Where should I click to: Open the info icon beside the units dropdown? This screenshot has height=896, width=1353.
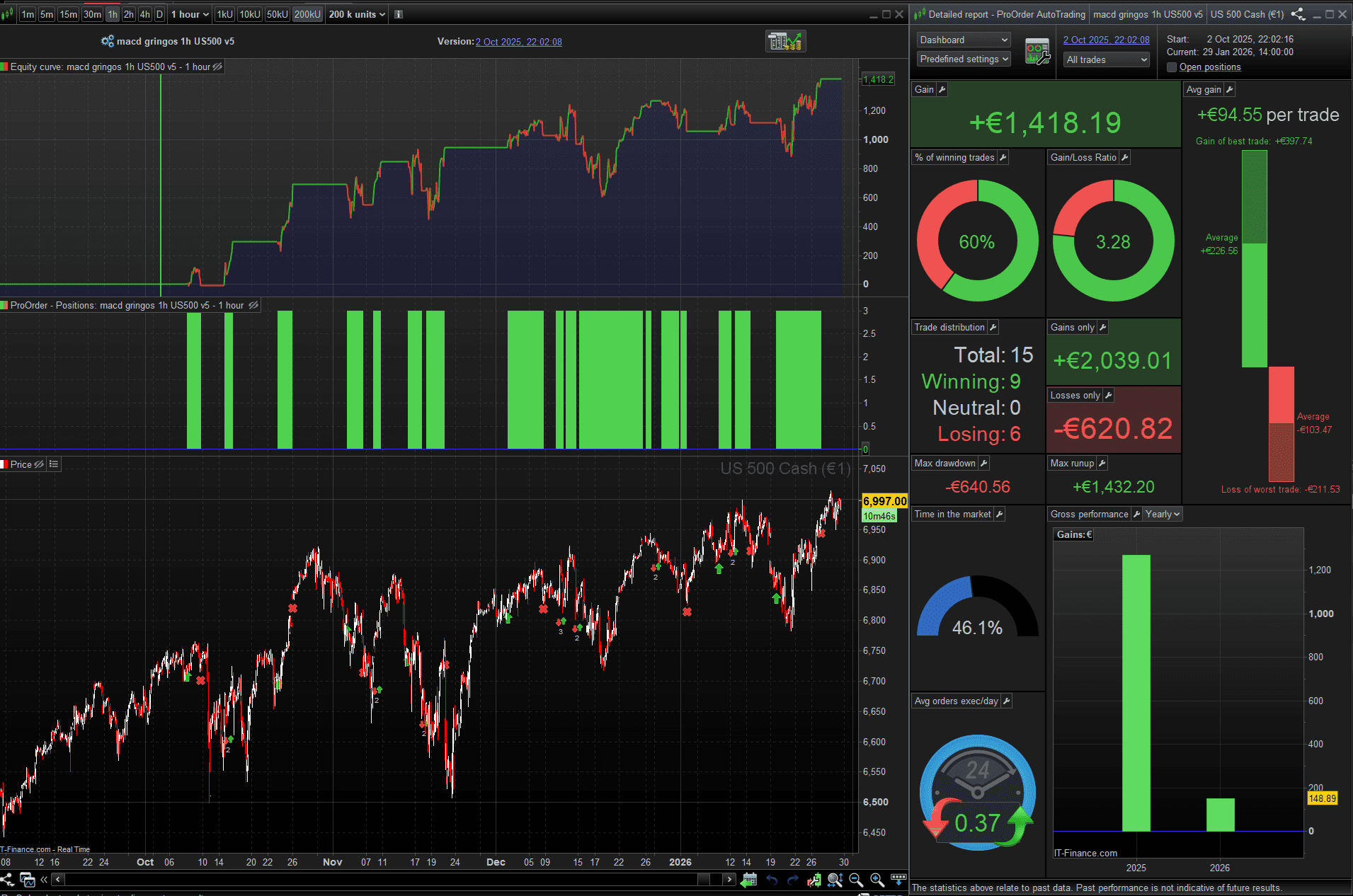[399, 14]
